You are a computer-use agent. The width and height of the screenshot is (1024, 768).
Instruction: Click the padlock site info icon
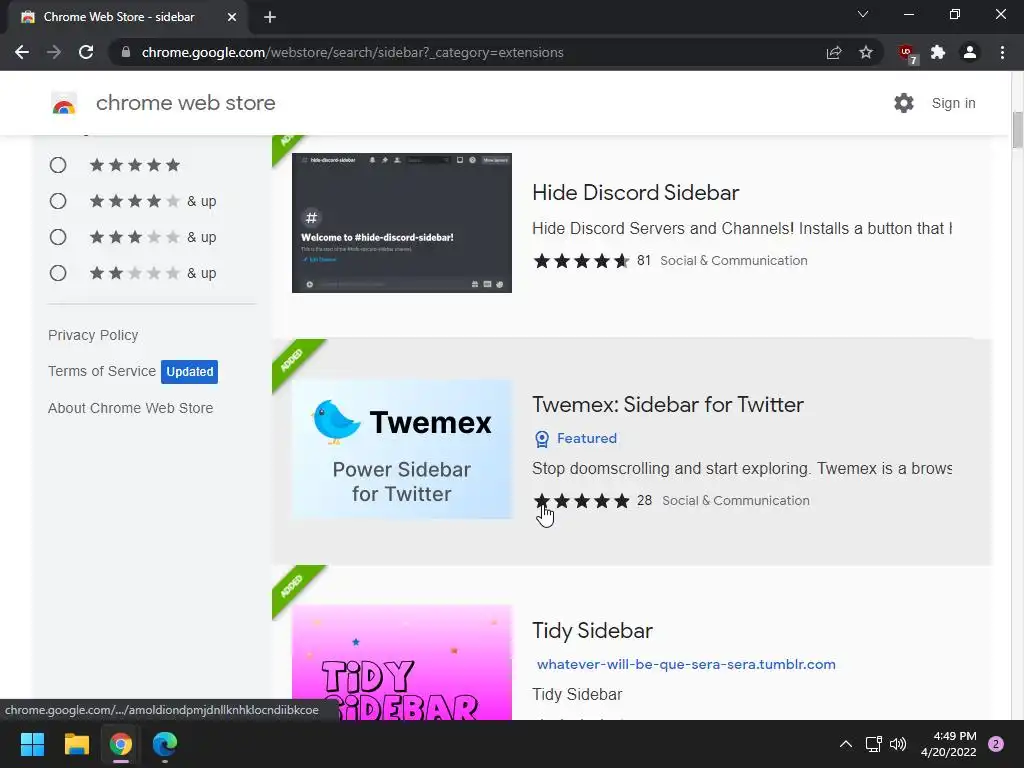click(x=126, y=52)
